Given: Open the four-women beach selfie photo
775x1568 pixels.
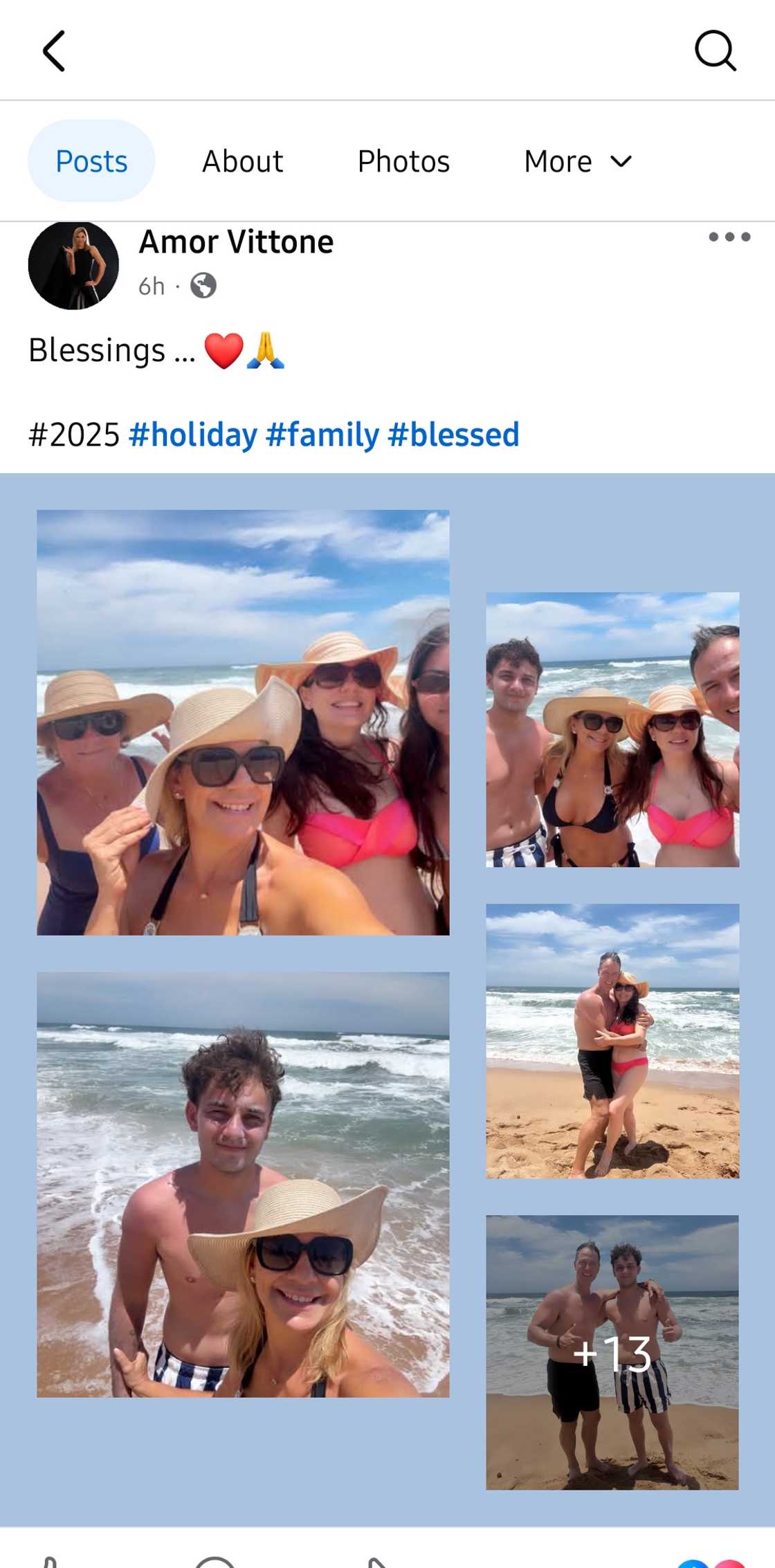Looking at the screenshot, I should point(243,722).
